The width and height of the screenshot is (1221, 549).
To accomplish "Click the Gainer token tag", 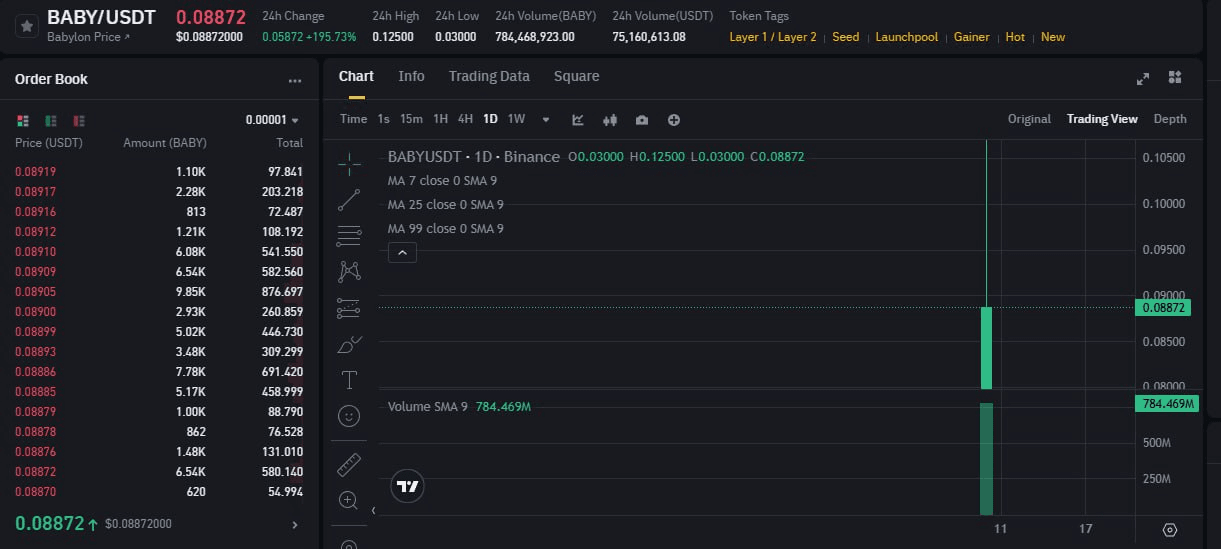I will pos(972,37).
